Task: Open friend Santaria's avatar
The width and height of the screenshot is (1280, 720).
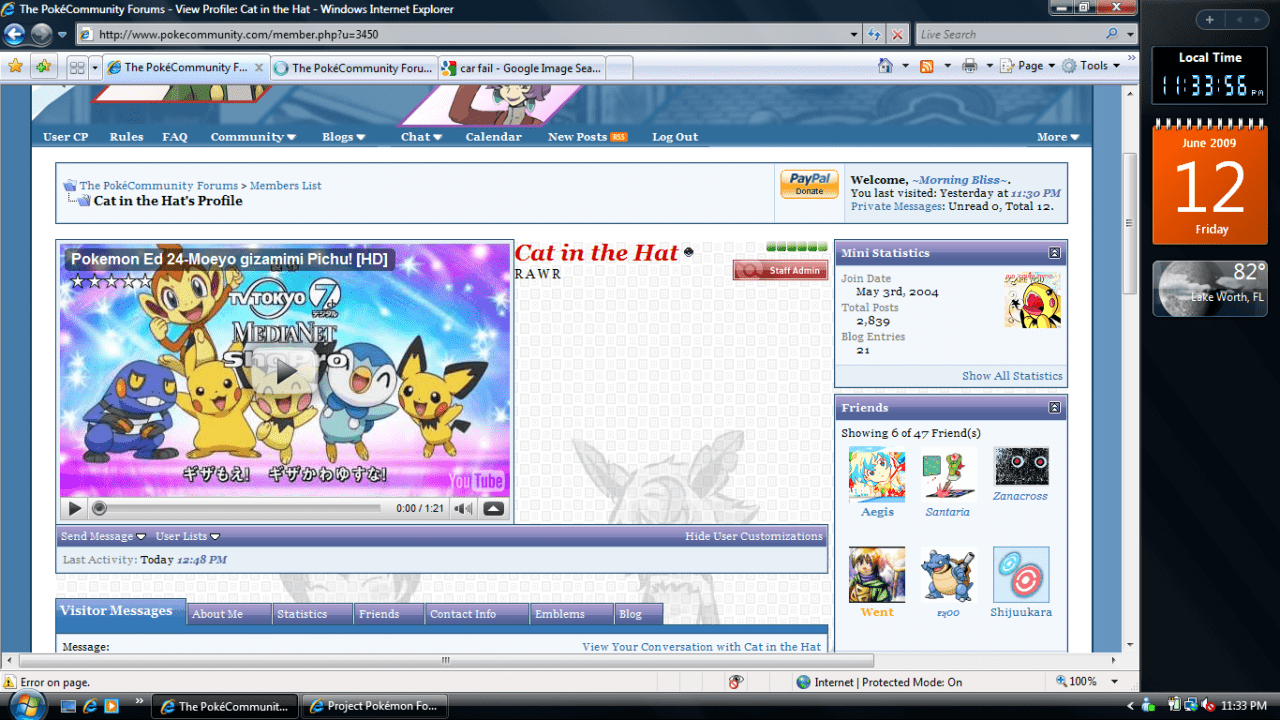Action: pyautogui.click(x=947, y=474)
